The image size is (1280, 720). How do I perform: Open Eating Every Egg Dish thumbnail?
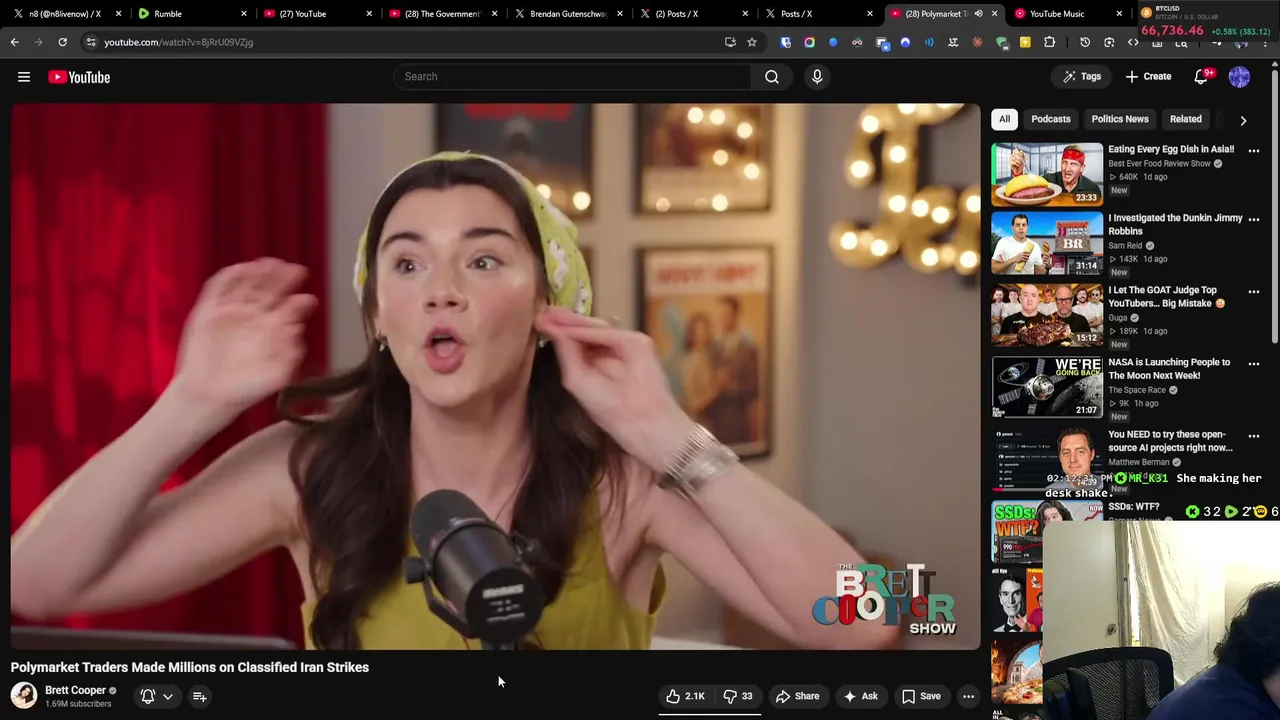point(1047,174)
